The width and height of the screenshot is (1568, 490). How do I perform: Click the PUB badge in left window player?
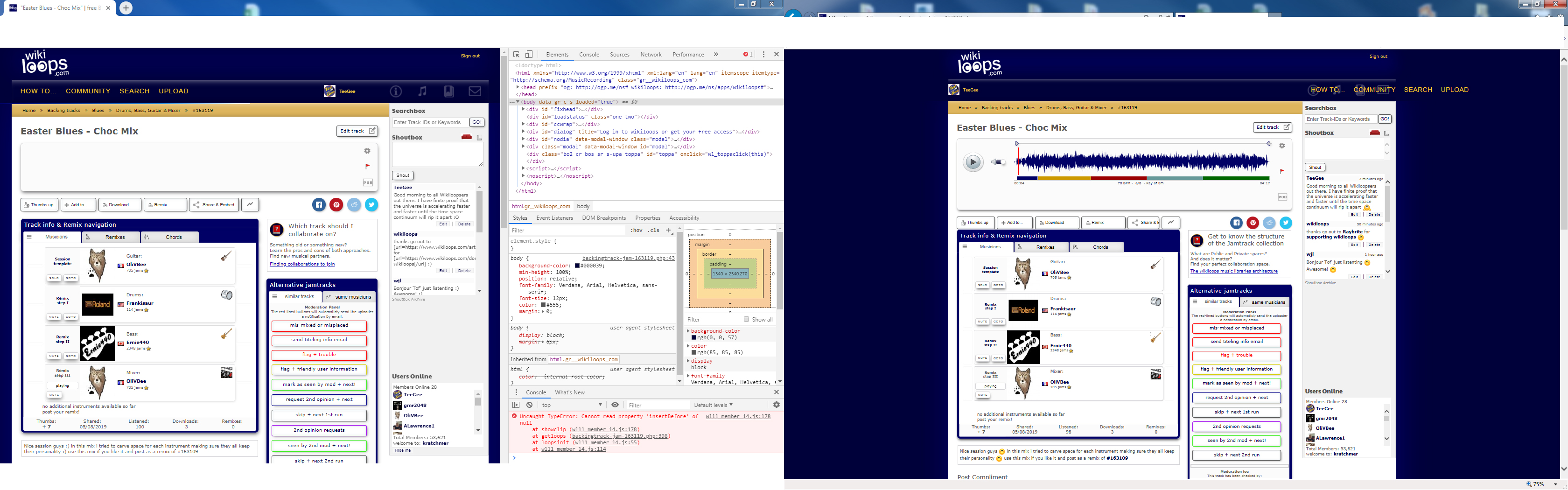tap(368, 182)
